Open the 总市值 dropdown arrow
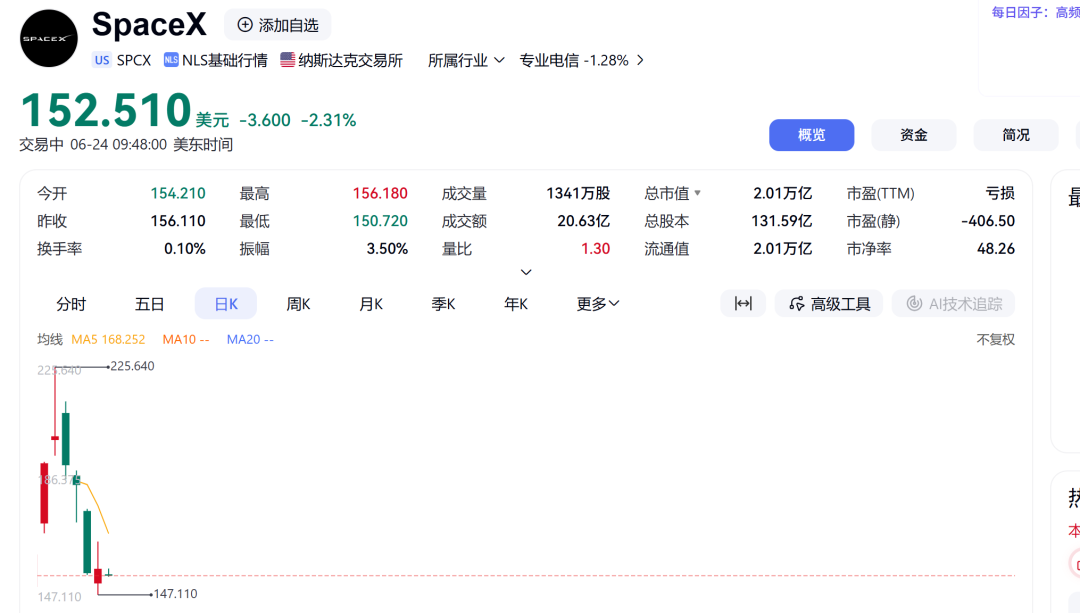 [x=698, y=194]
